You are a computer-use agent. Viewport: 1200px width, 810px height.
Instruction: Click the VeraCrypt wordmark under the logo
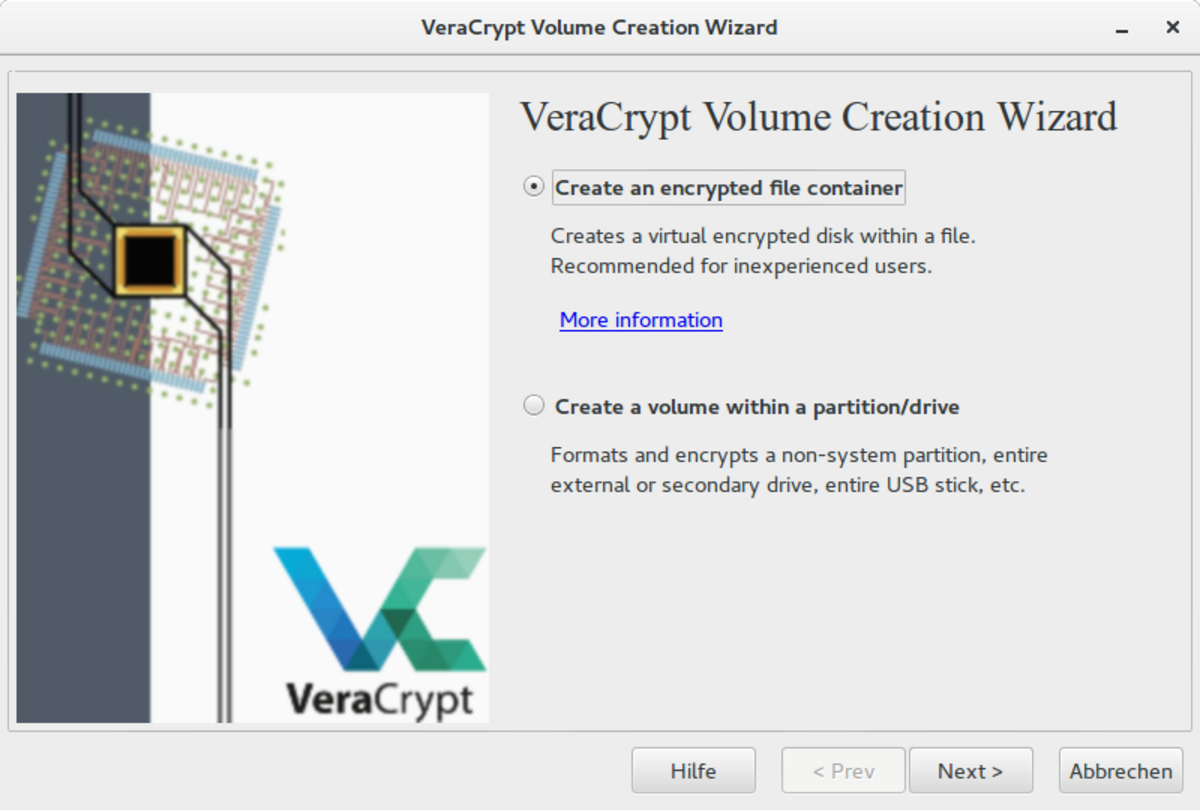[380, 698]
